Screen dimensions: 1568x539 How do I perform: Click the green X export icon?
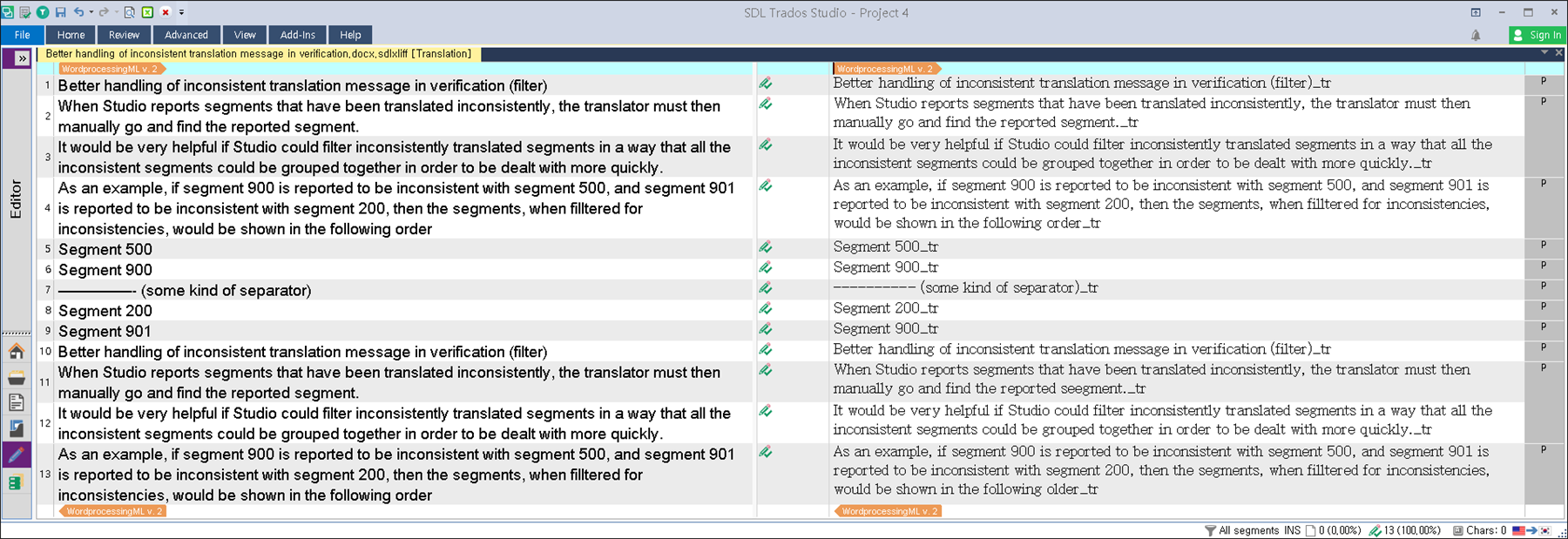[x=147, y=12]
